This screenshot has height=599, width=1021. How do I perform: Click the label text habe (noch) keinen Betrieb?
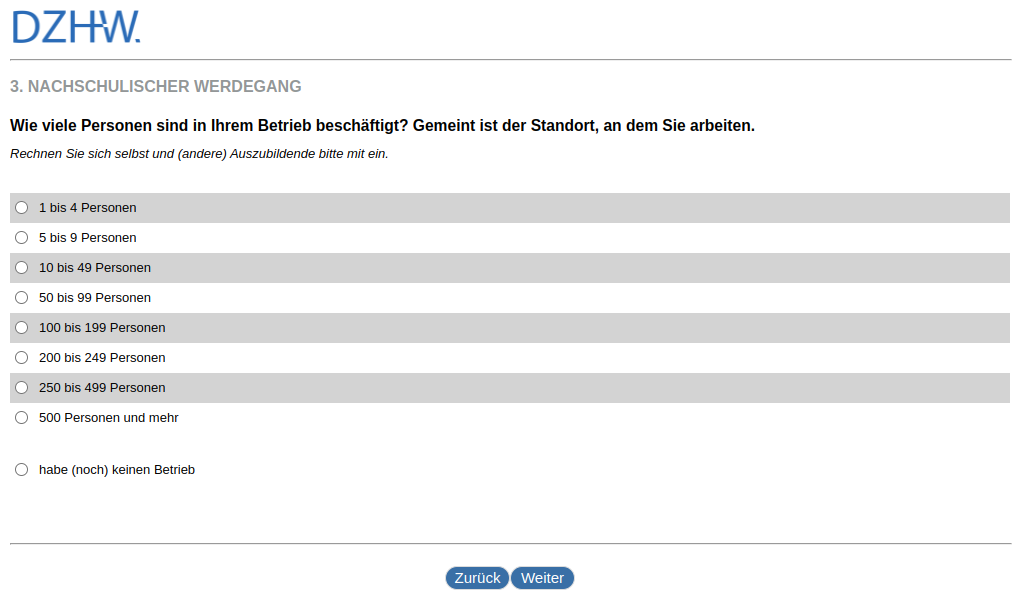(116, 470)
